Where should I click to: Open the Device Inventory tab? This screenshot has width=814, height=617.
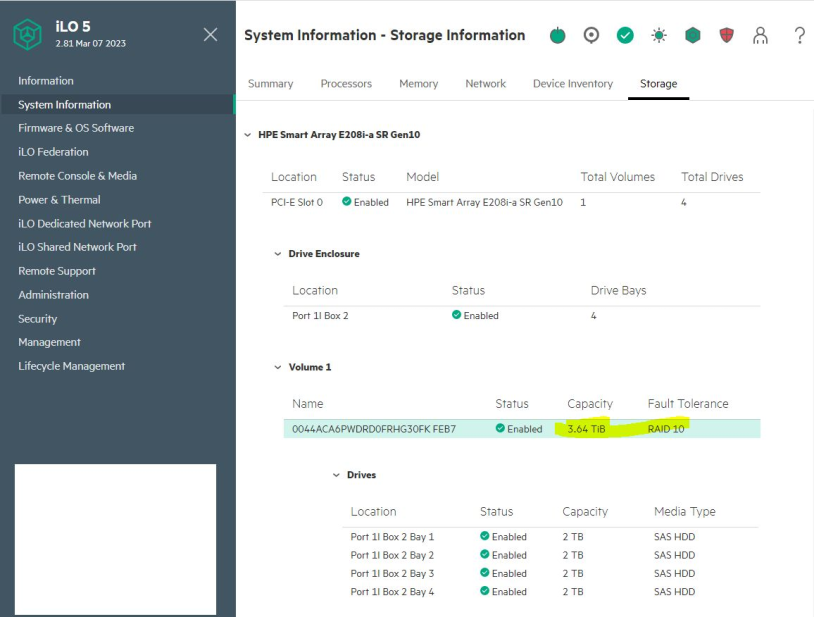(573, 84)
